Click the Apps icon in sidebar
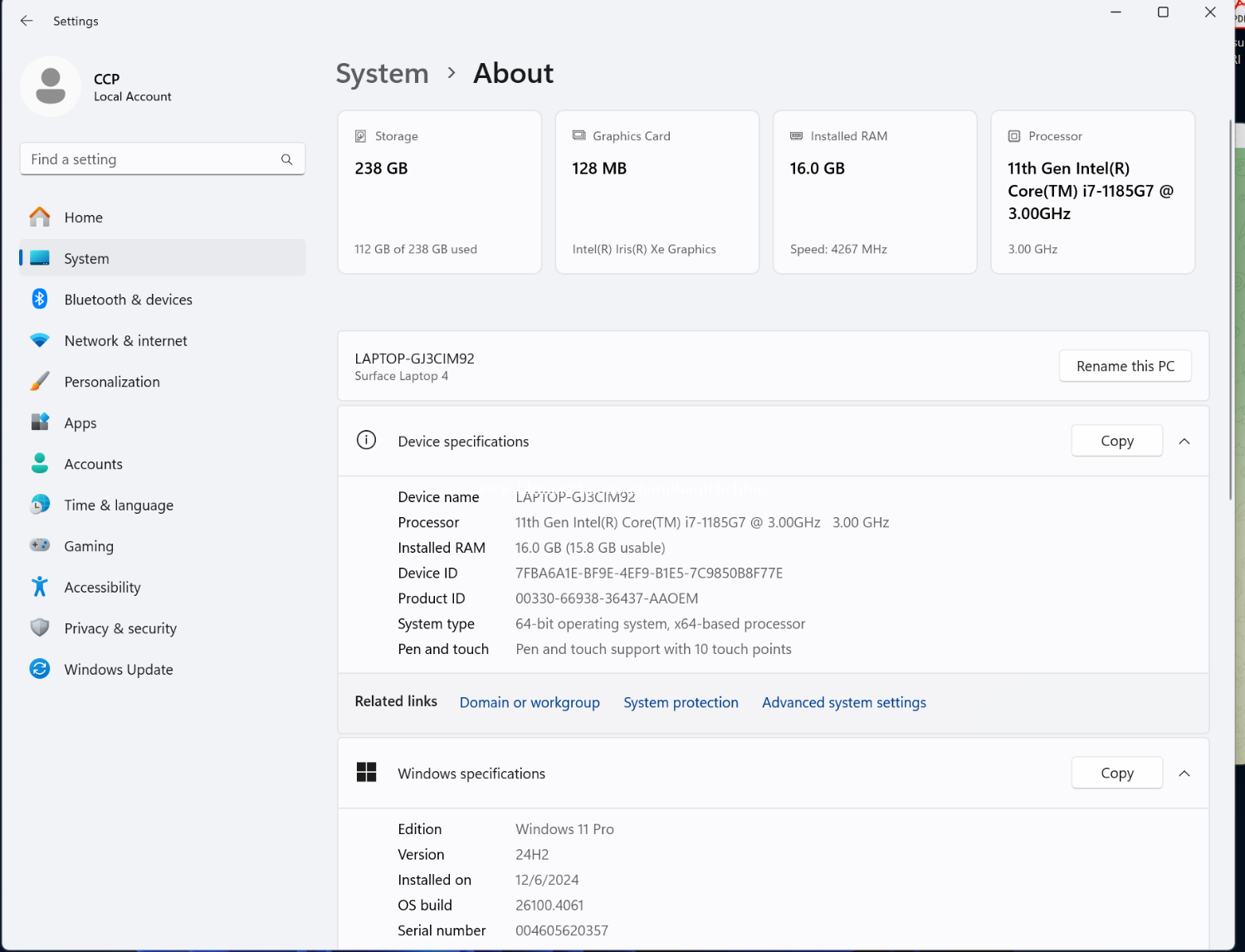 click(40, 422)
